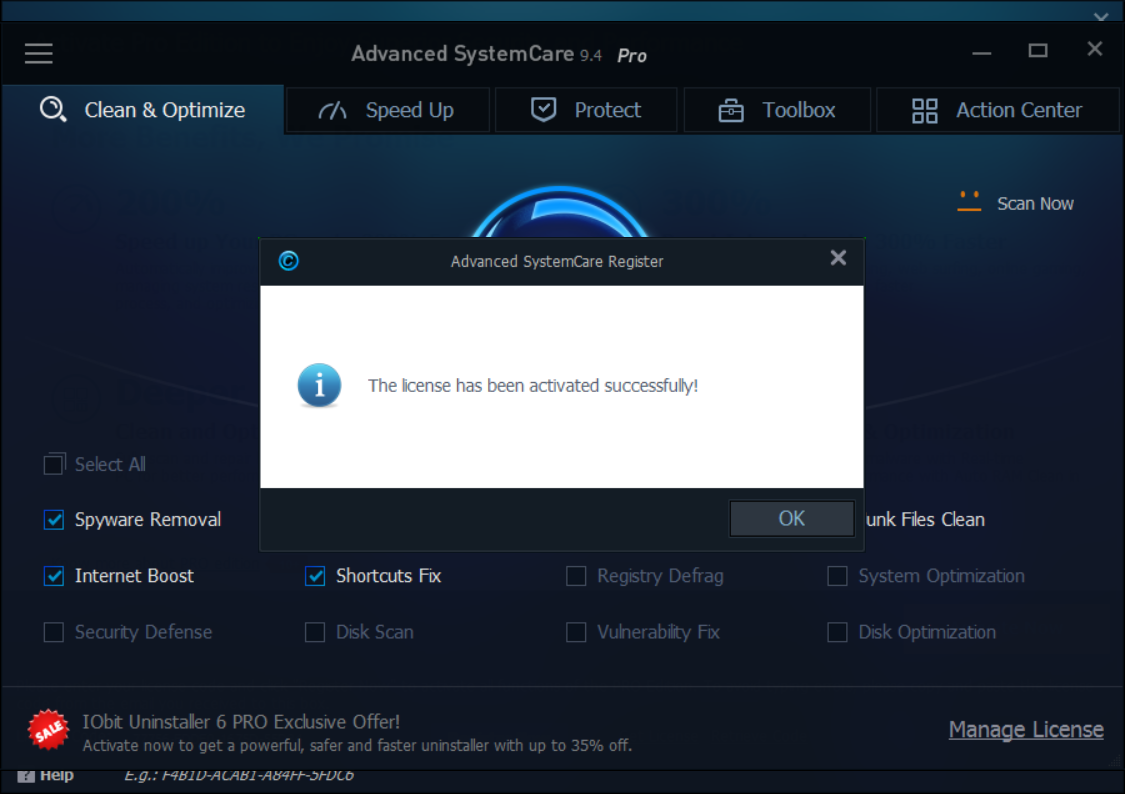Click Scan Now text
This screenshot has height=794, width=1125.
[1035, 204]
